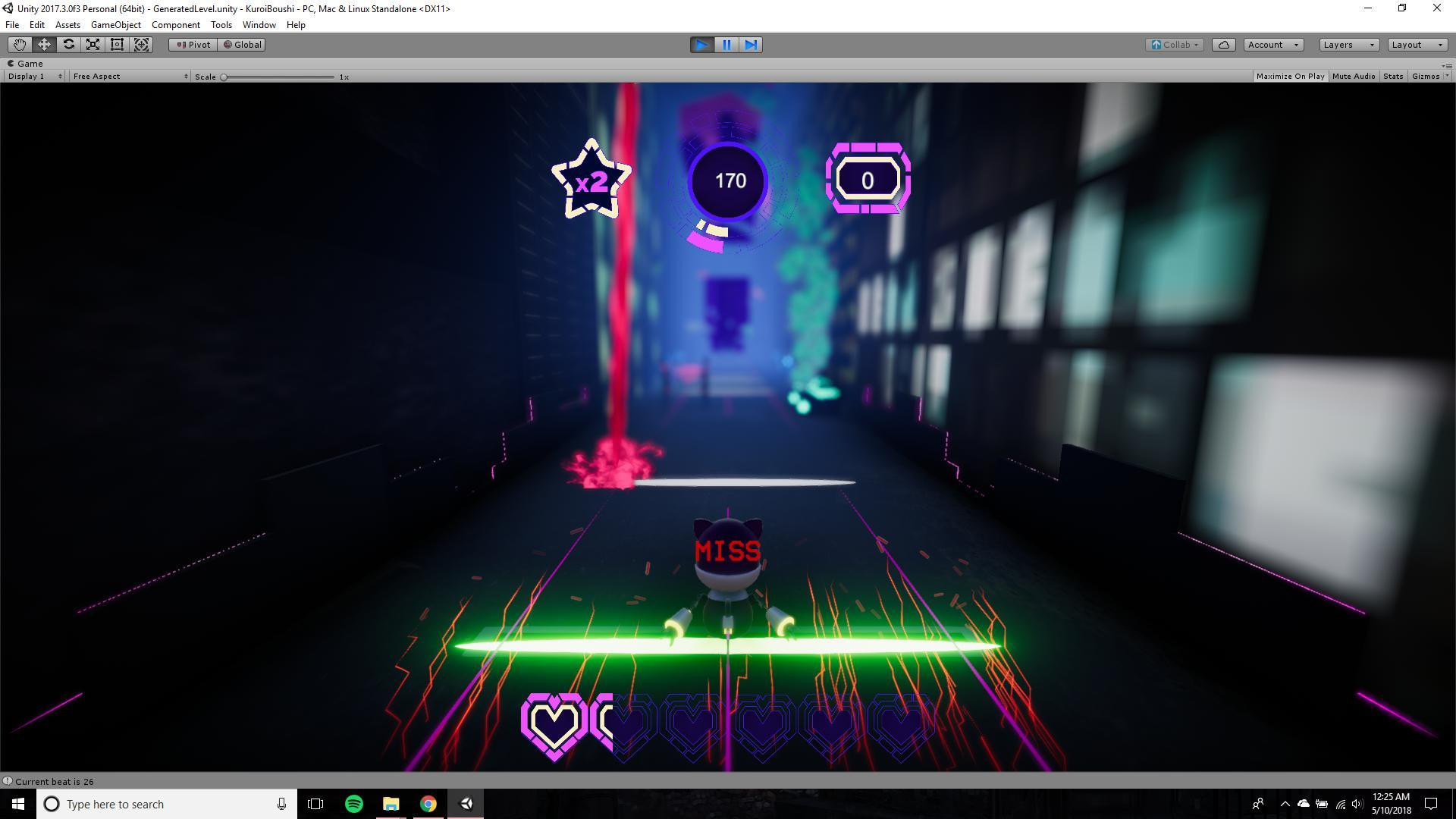Viewport: 1456px width, 819px height.
Task: Open the Component menu
Action: coord(175,25)
